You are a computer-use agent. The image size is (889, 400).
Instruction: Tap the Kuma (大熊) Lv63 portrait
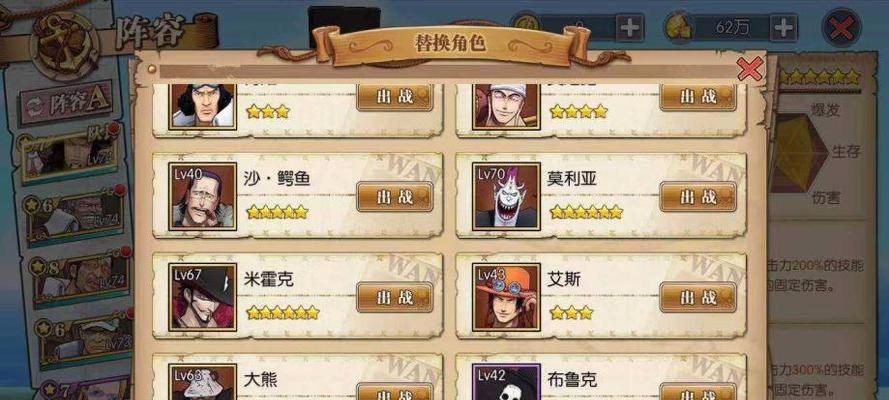202,382
